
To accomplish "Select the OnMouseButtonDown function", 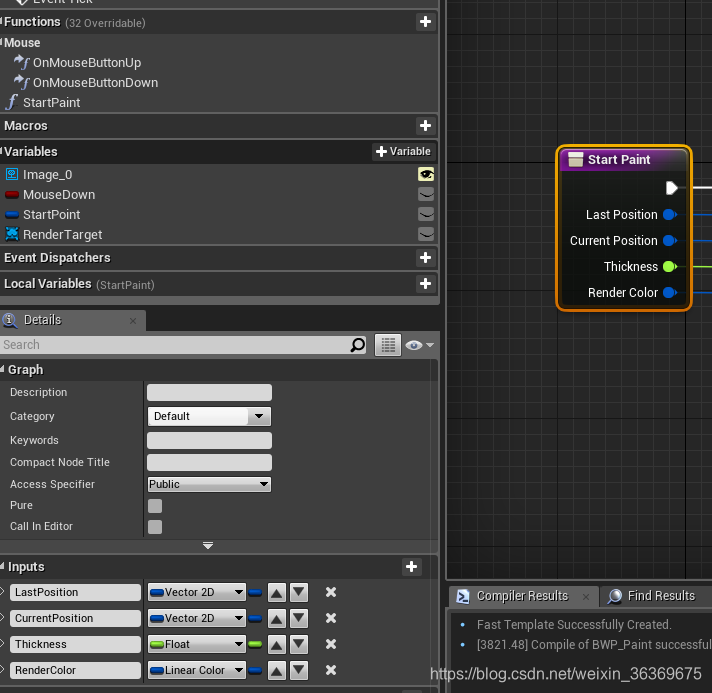I will (95, 83).
